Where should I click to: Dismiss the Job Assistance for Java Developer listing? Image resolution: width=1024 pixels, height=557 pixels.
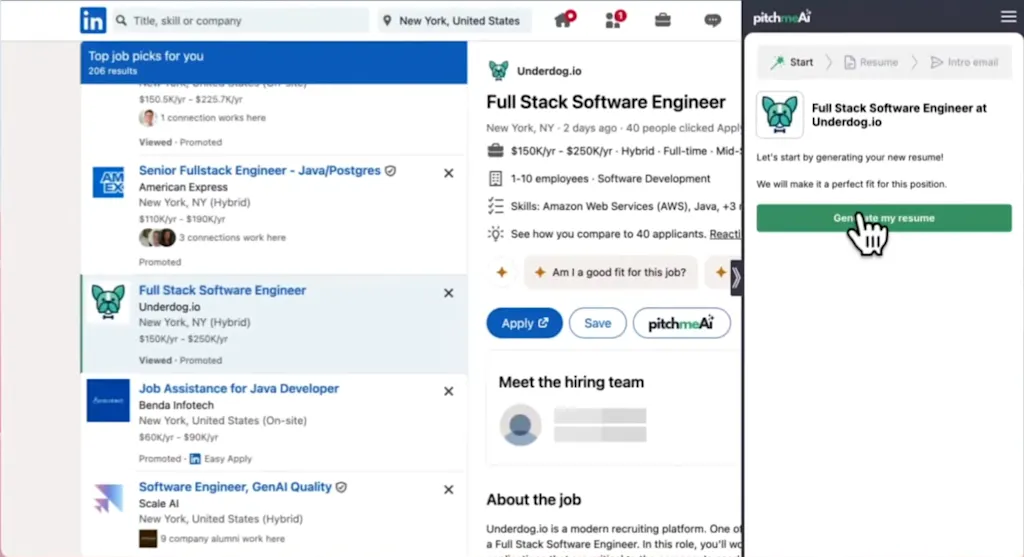448,391
